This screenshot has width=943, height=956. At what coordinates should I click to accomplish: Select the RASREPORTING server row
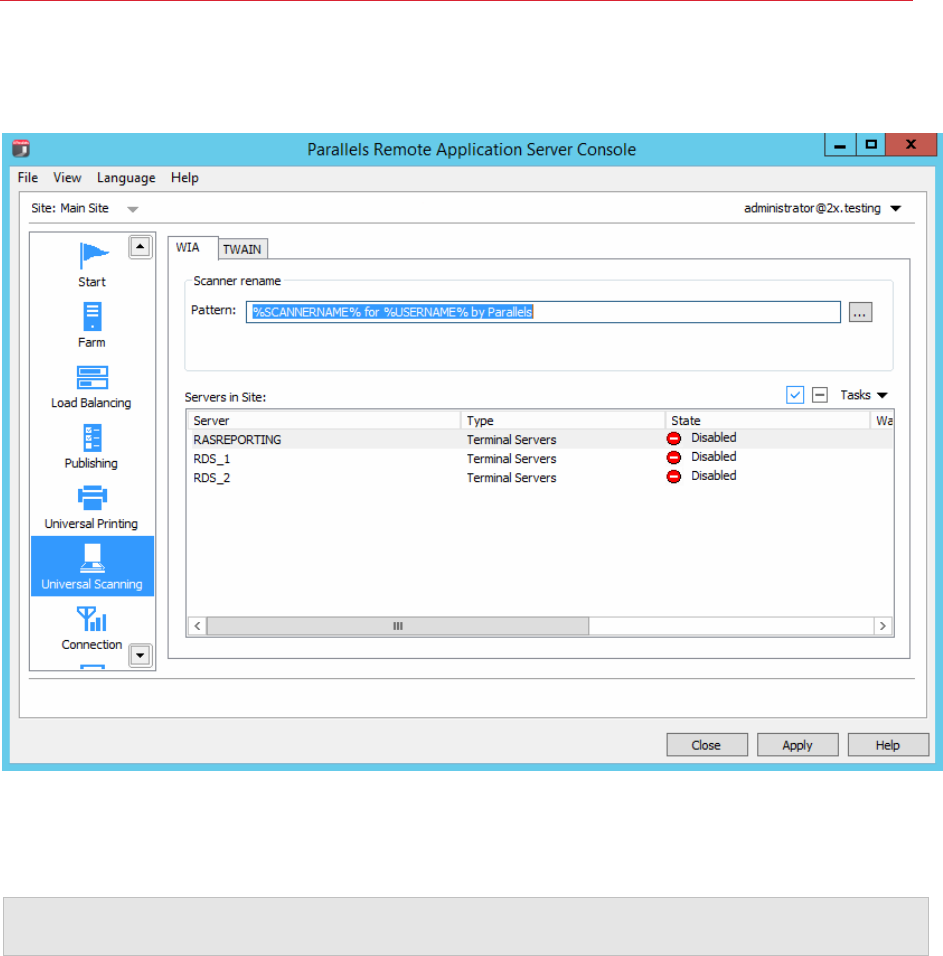coord(540,439)
